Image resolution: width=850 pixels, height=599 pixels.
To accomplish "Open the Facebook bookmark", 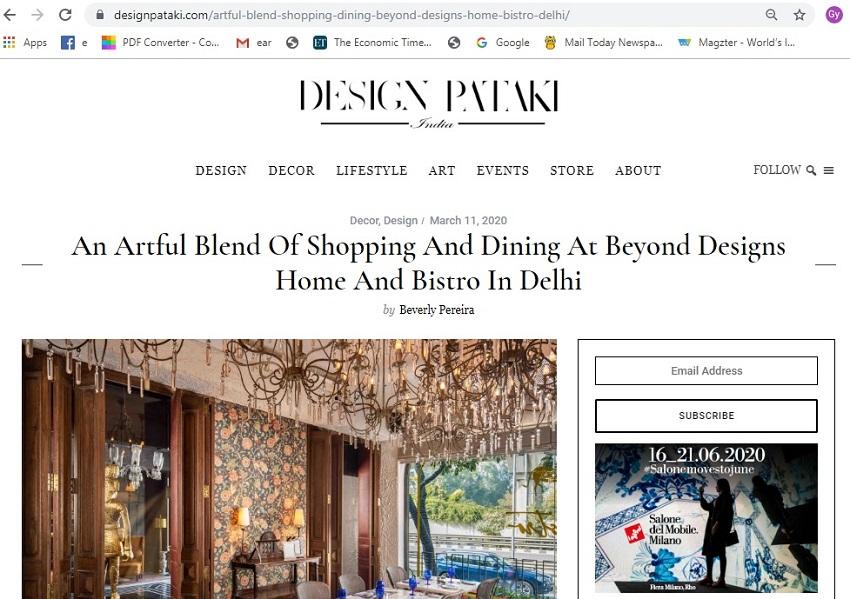I will click(x=74, y=42).
